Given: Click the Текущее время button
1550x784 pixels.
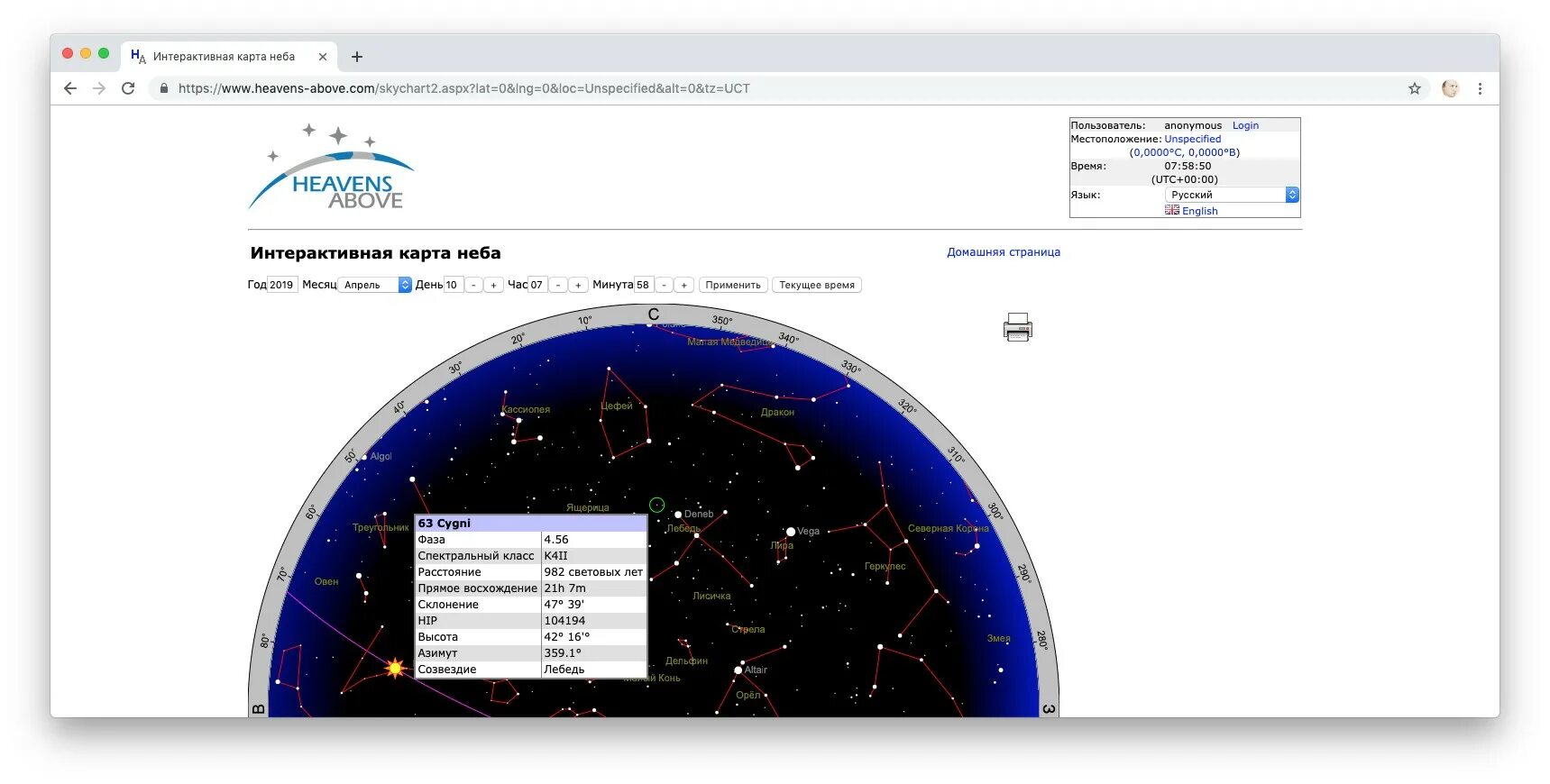Looking at the screenshot, I should click(817, 285).
